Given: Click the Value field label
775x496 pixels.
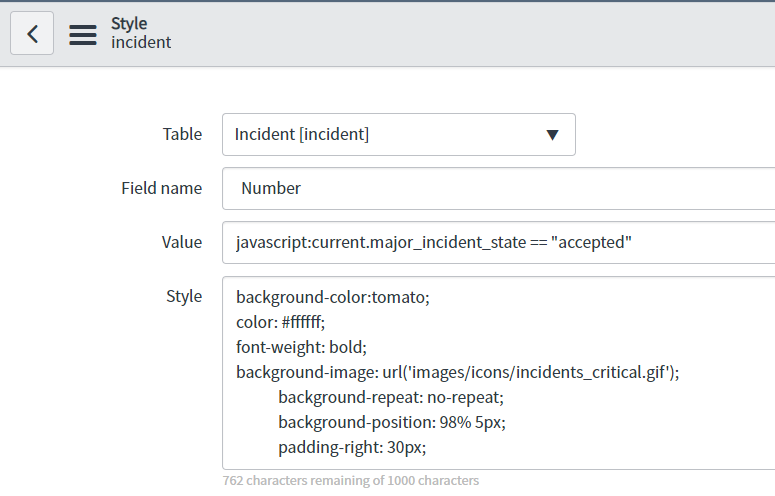Looking at the screenshot, I should click(182, 242).
